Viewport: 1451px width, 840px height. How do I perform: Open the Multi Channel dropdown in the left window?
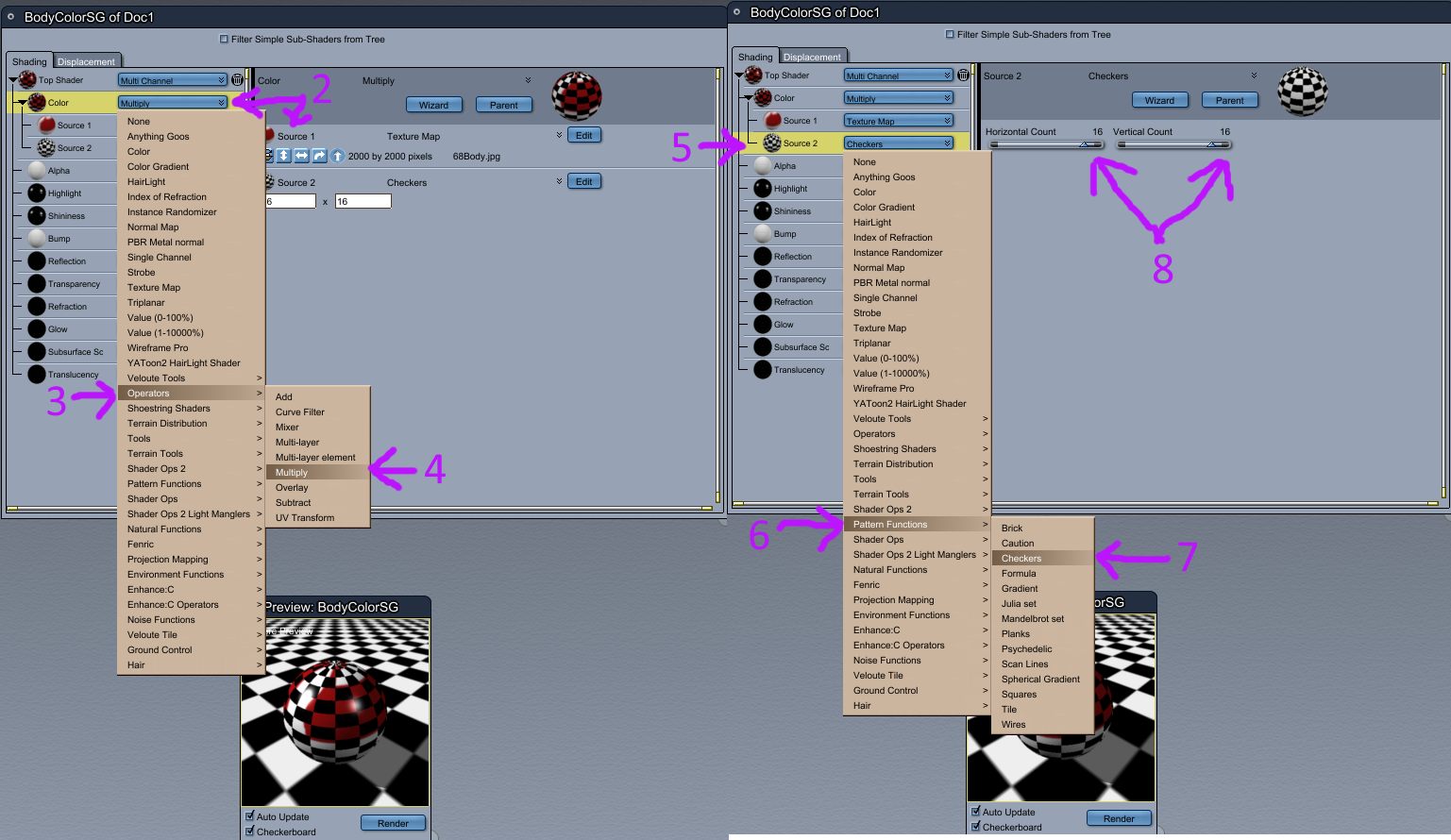click(x=173, y=80)
